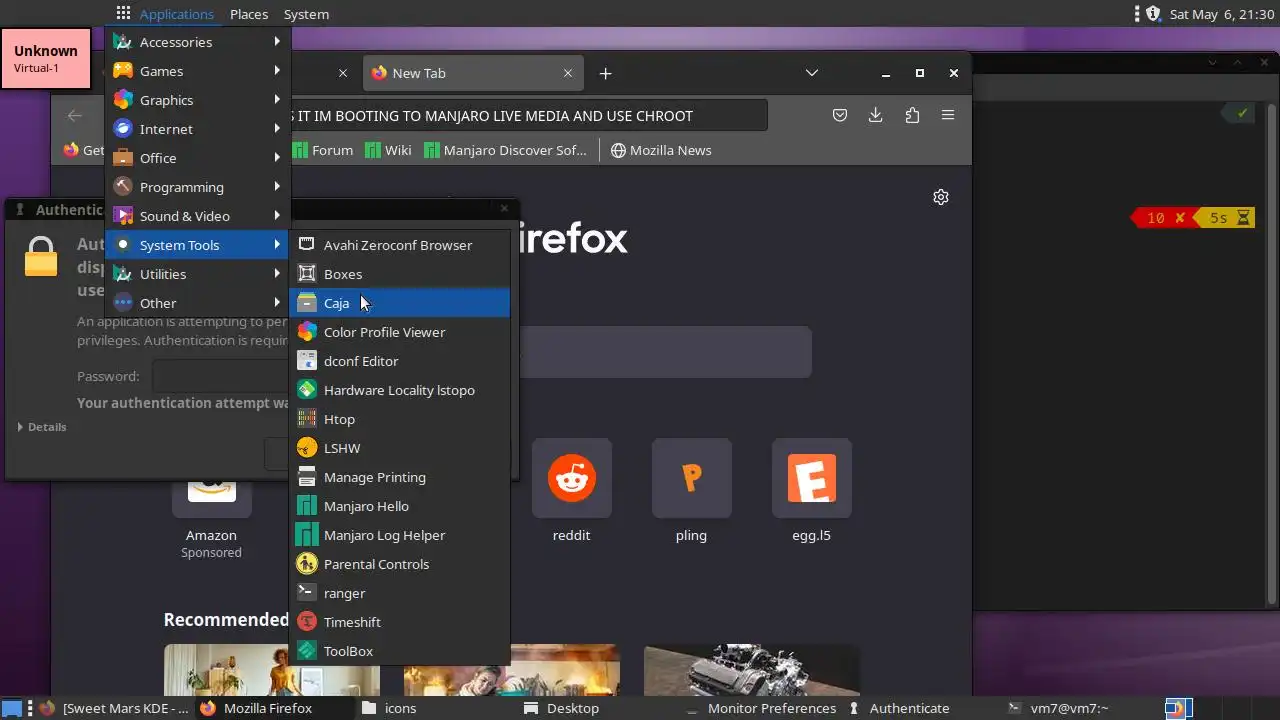Screen dimensions: 1280x720
Task: Start Htop from System Tools
Action: click(x=399, y=419)
